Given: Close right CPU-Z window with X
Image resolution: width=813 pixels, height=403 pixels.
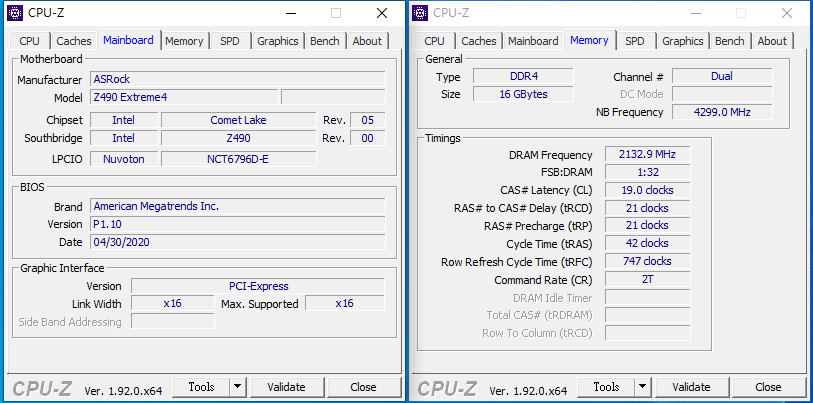Looking at the screenshot, I should [x=787, y=13].
